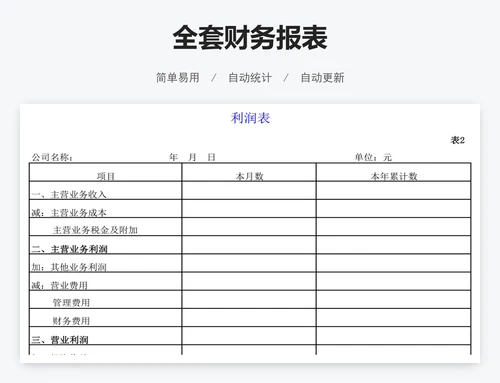Select the row 减:营业费用
This screenshot has width=500, height=383.
click(250, 281)
